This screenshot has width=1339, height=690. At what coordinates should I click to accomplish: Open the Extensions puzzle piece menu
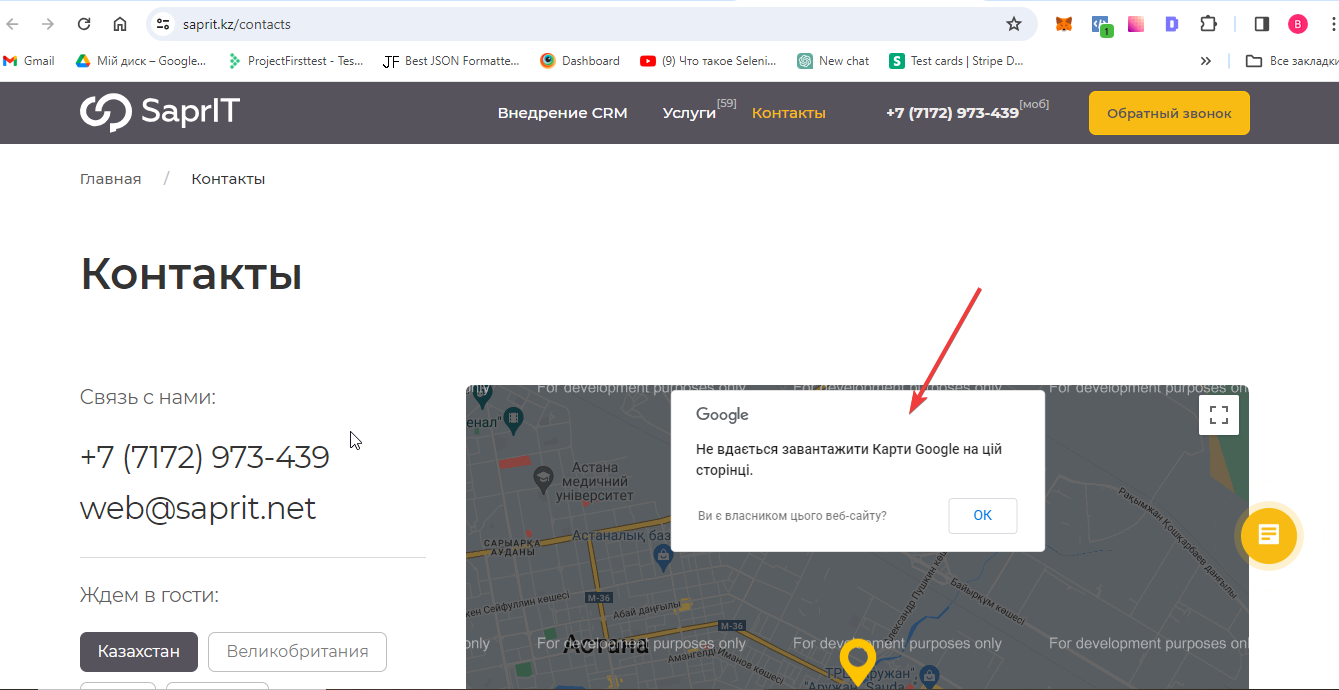click(1208, 24)
